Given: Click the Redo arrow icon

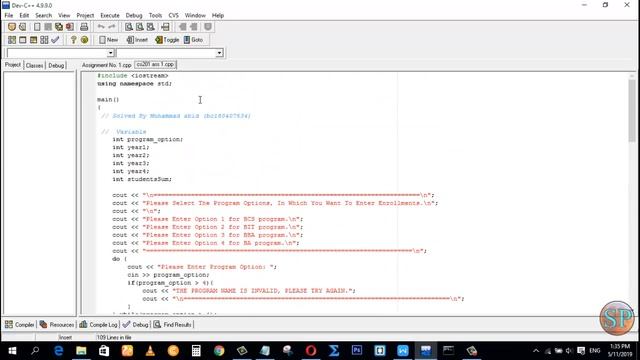Looking at the screenshot, I should click(112, 27).
